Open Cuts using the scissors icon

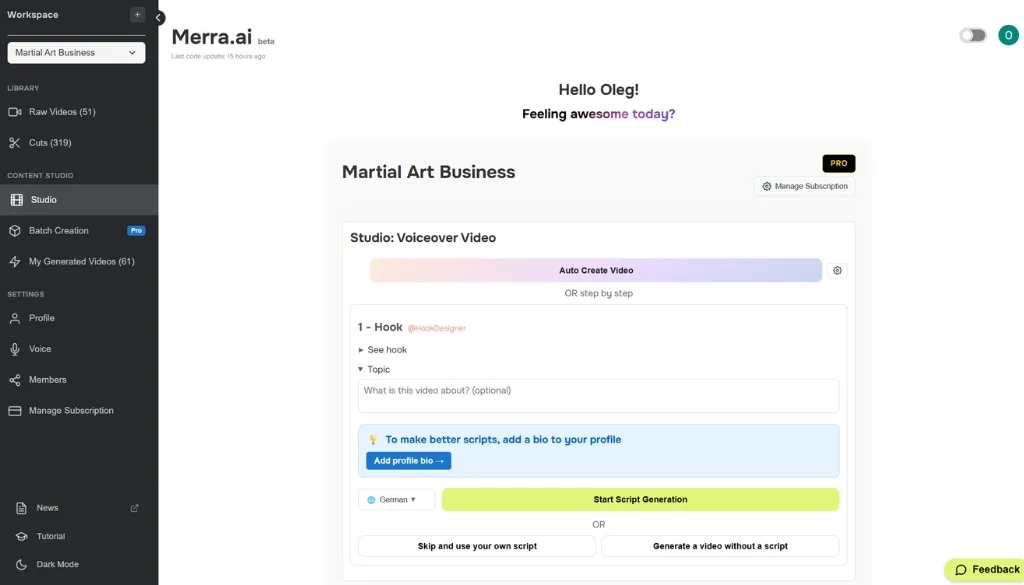tap(16, 141)
